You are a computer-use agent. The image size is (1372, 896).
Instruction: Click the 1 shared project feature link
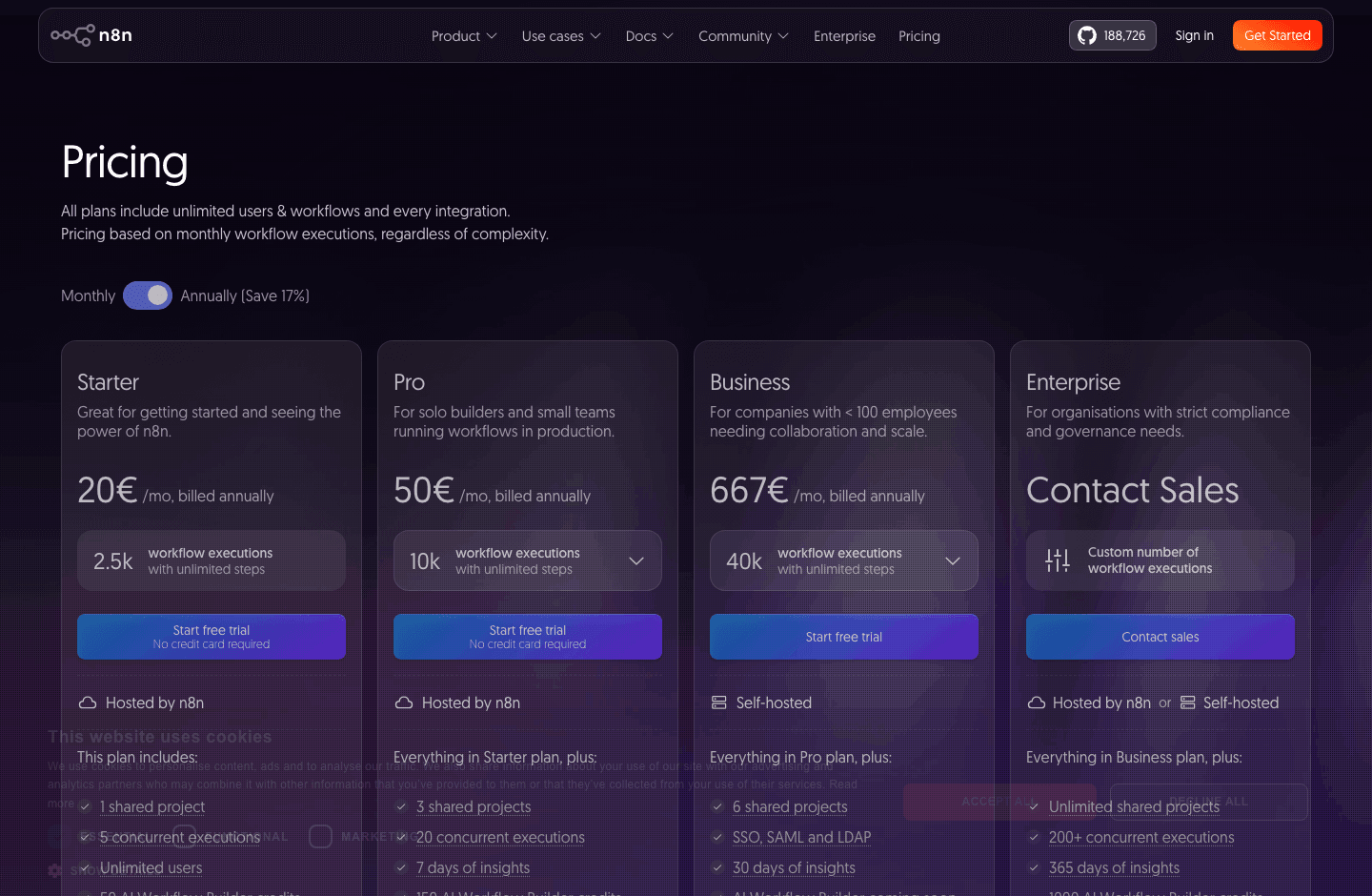(152, 806)
